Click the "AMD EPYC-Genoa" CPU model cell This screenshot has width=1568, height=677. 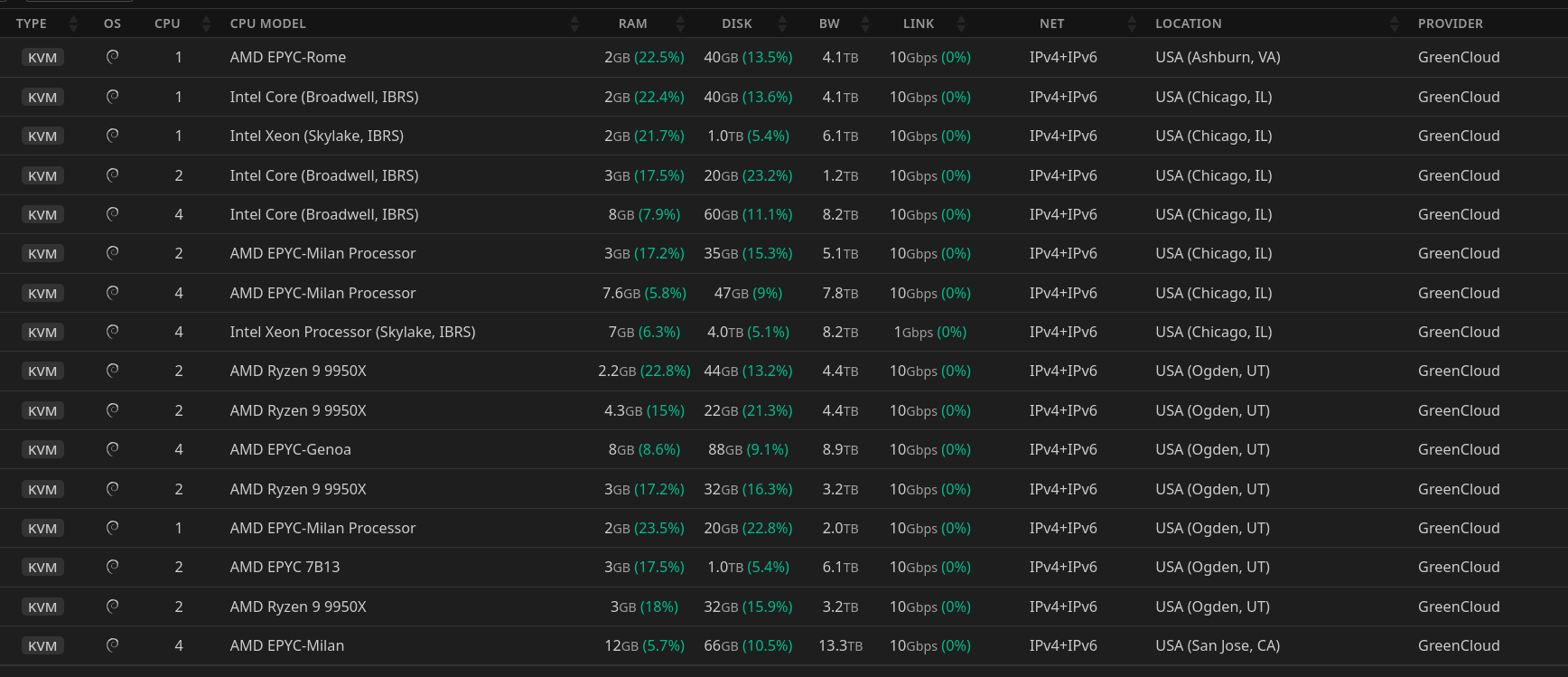290,449
